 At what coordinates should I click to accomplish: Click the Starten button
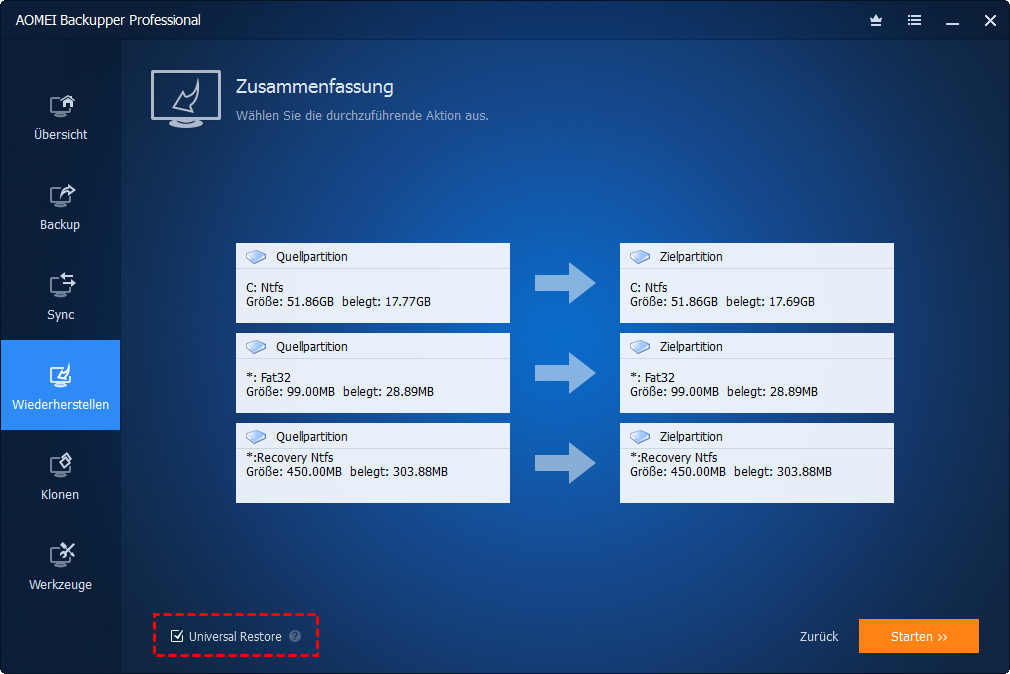[x=919, y=636]
